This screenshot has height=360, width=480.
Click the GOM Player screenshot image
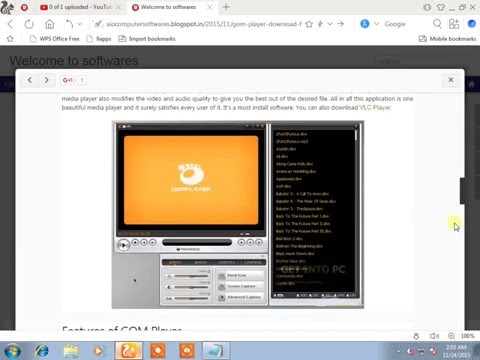pos(238,215)
